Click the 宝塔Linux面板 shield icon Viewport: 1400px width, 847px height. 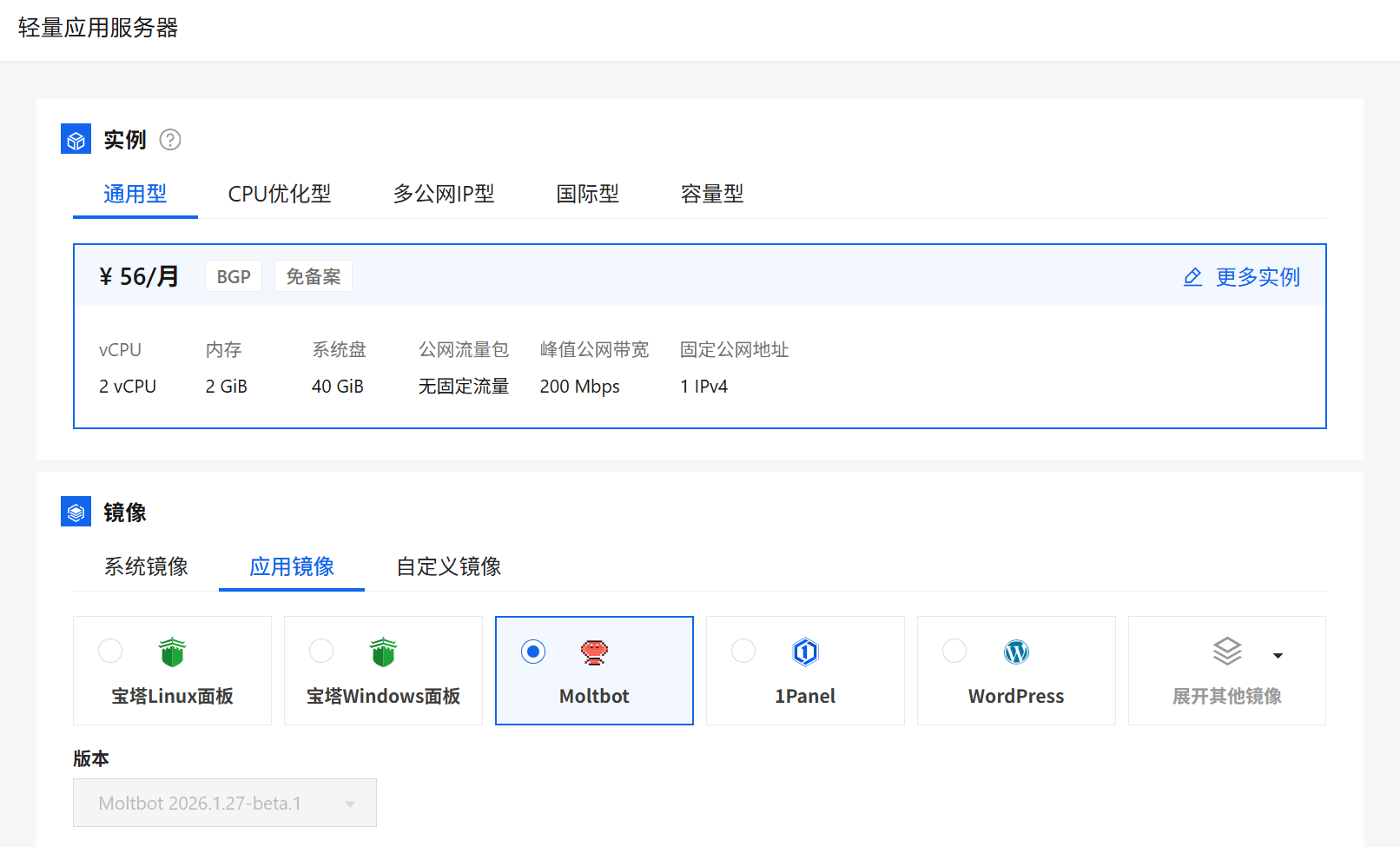click(171, 652)
